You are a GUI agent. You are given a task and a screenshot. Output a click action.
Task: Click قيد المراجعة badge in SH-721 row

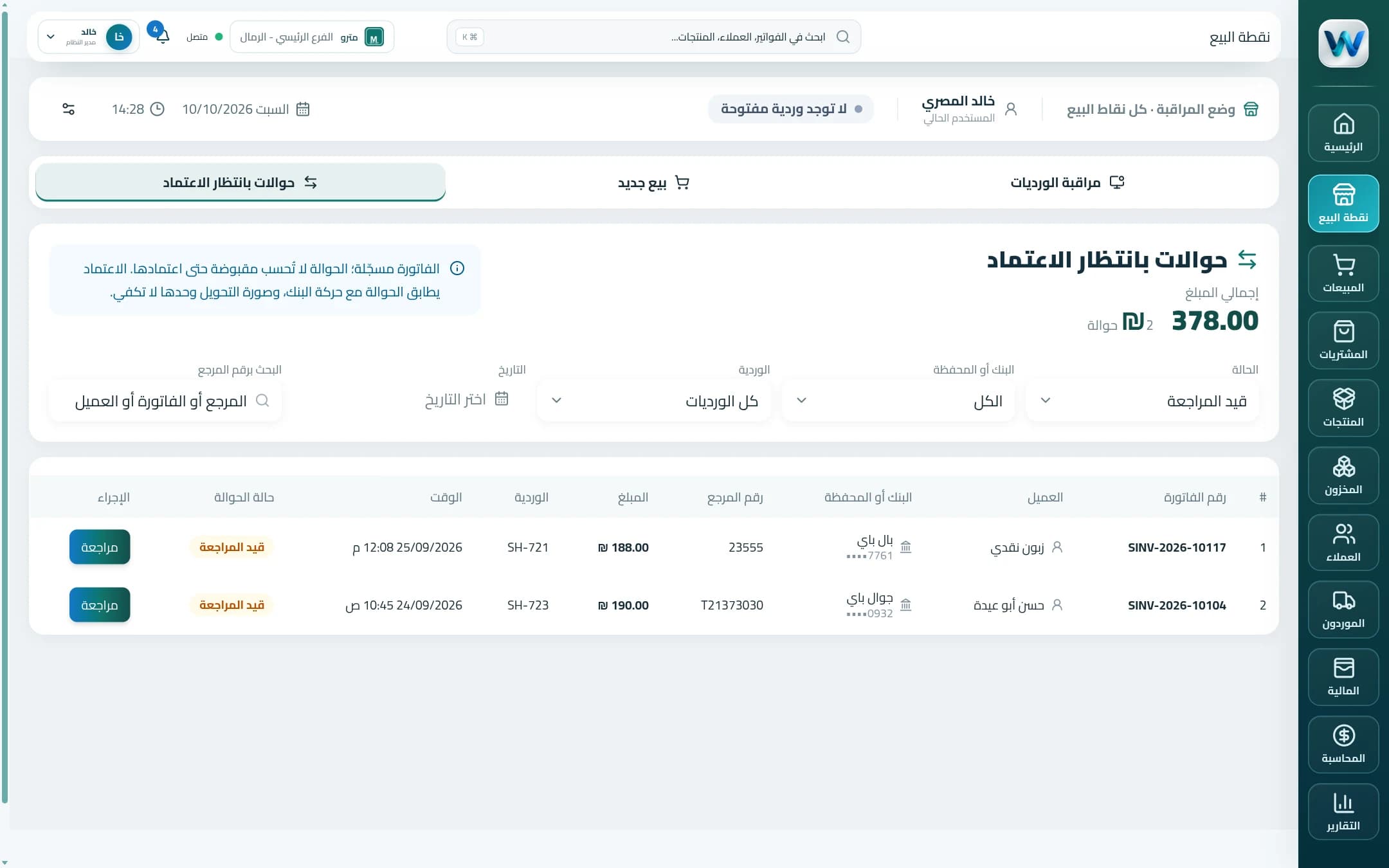pos(232,547)
